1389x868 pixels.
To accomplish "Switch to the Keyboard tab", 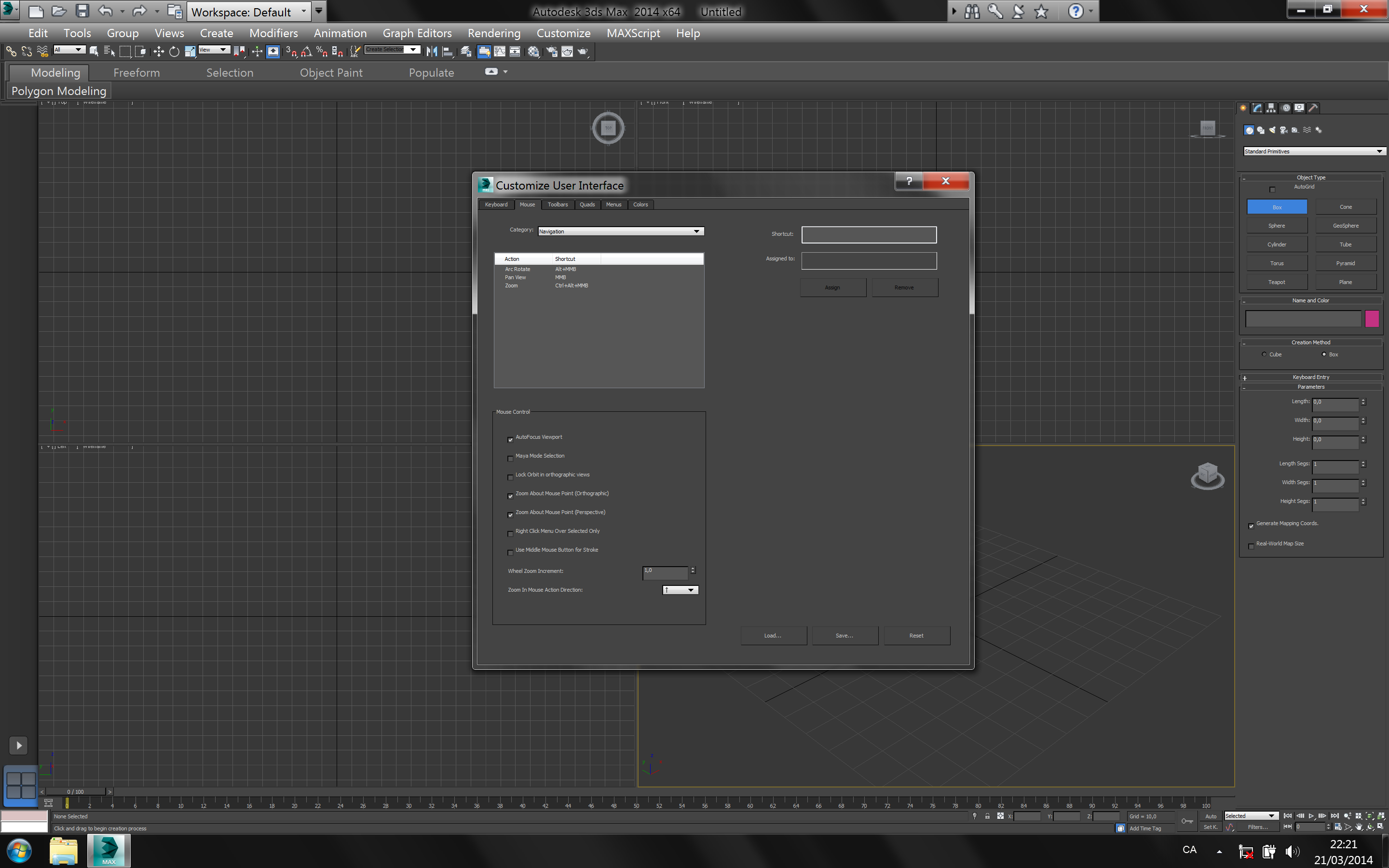I will tap(496, 205).
